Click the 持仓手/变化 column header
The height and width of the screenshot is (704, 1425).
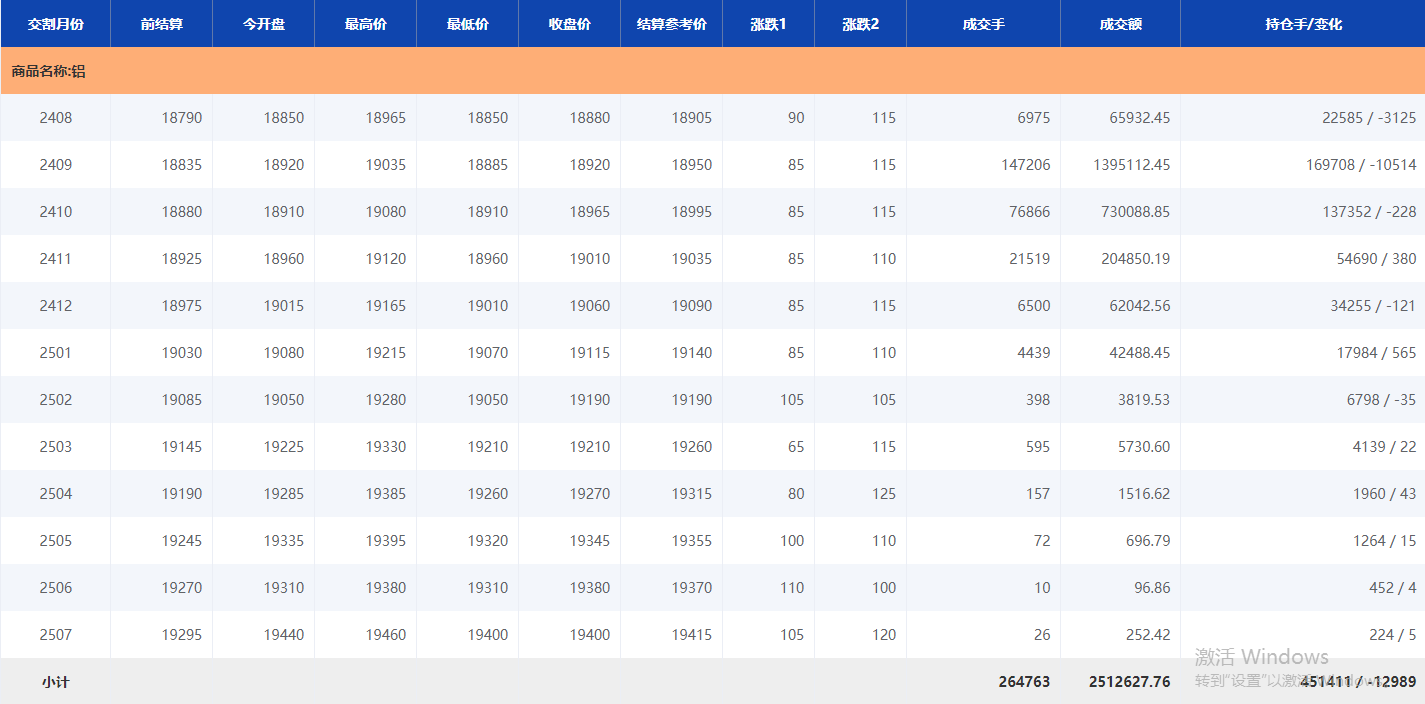coord(1302,24)
